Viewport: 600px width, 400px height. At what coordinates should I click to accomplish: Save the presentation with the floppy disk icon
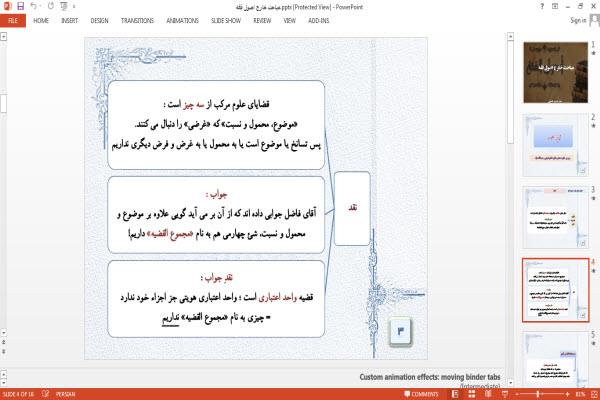pos(21,6)
